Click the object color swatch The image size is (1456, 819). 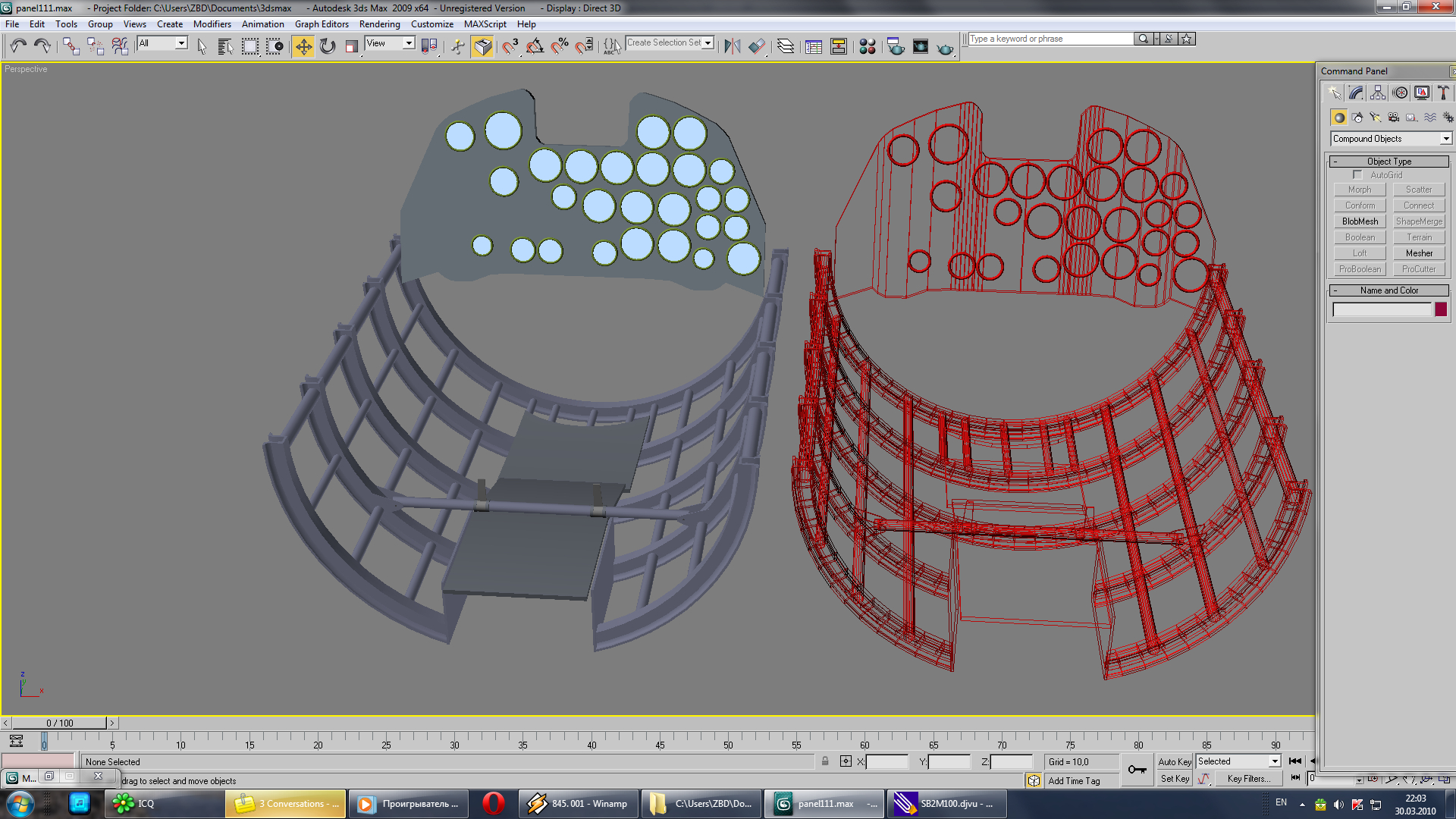[1440, 309]
